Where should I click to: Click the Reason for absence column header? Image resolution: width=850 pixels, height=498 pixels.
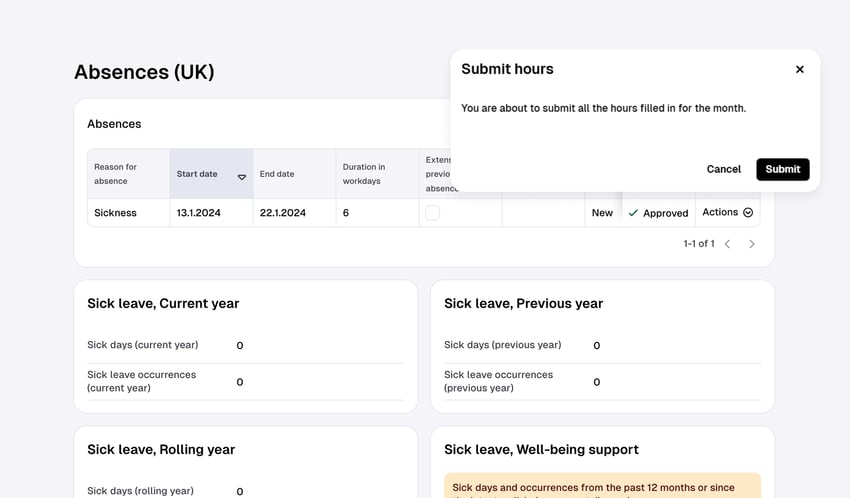point(116,174)
